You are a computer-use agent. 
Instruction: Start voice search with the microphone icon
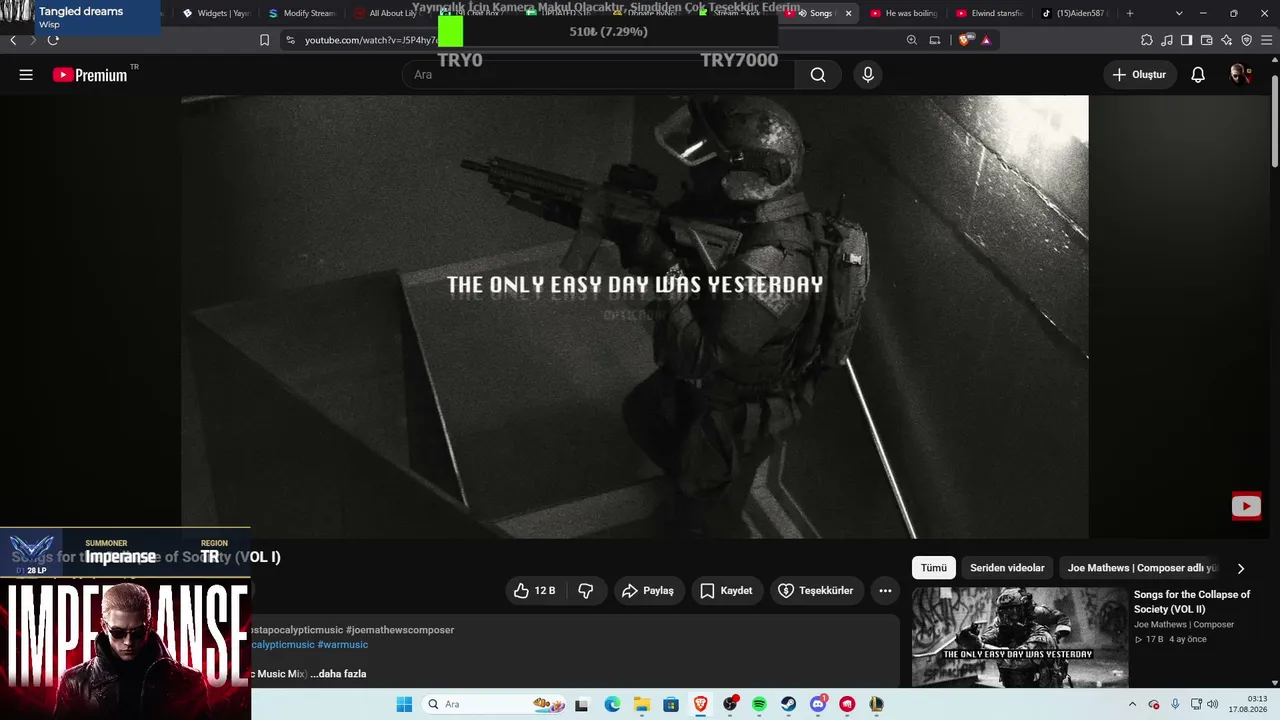[867, 75]
